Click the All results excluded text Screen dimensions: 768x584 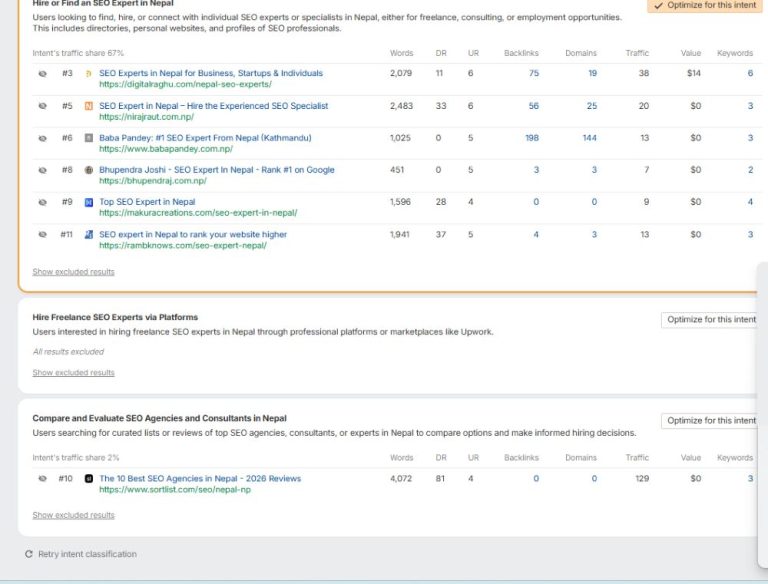click(68, 352)
